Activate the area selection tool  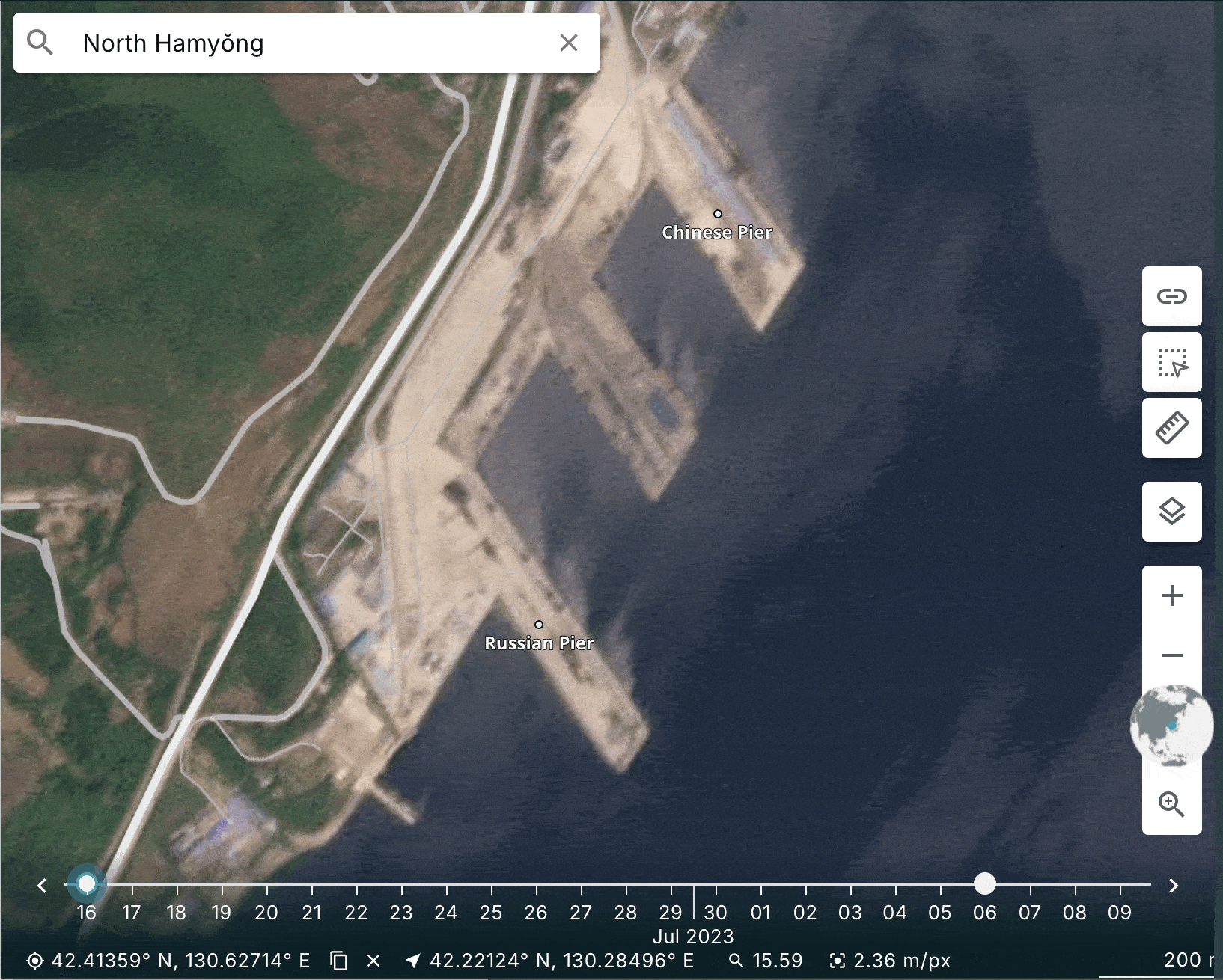point(1172,362)
